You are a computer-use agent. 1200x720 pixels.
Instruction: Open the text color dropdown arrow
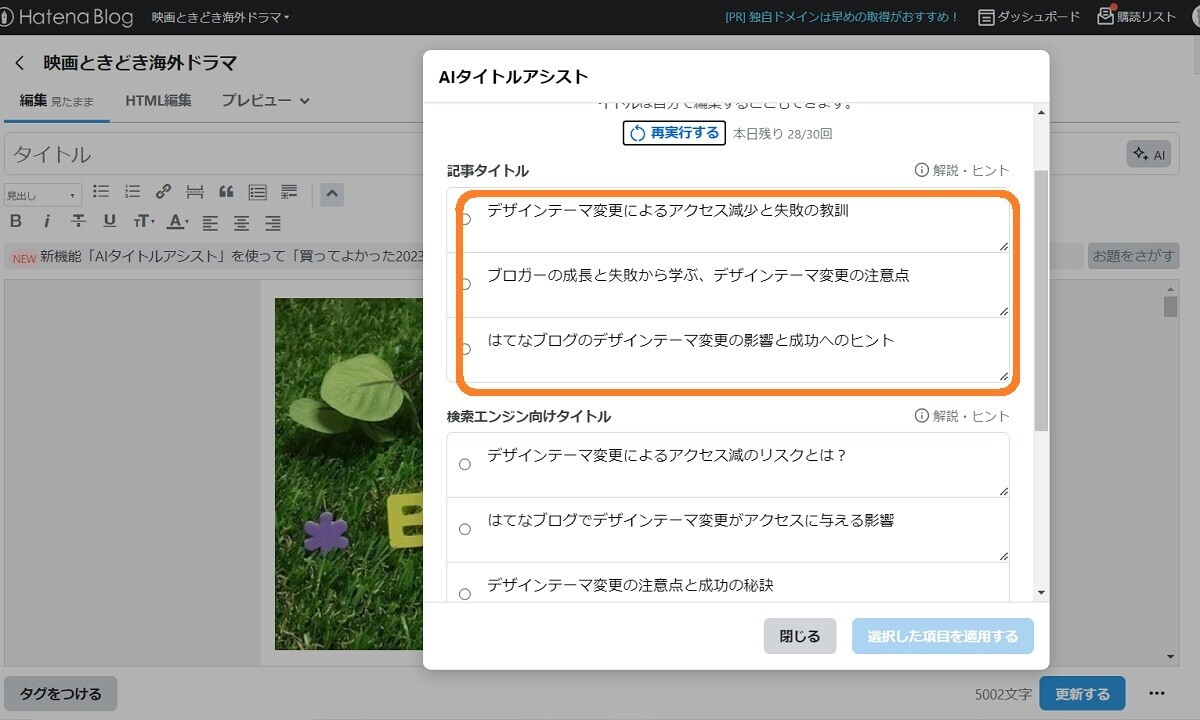187,221
